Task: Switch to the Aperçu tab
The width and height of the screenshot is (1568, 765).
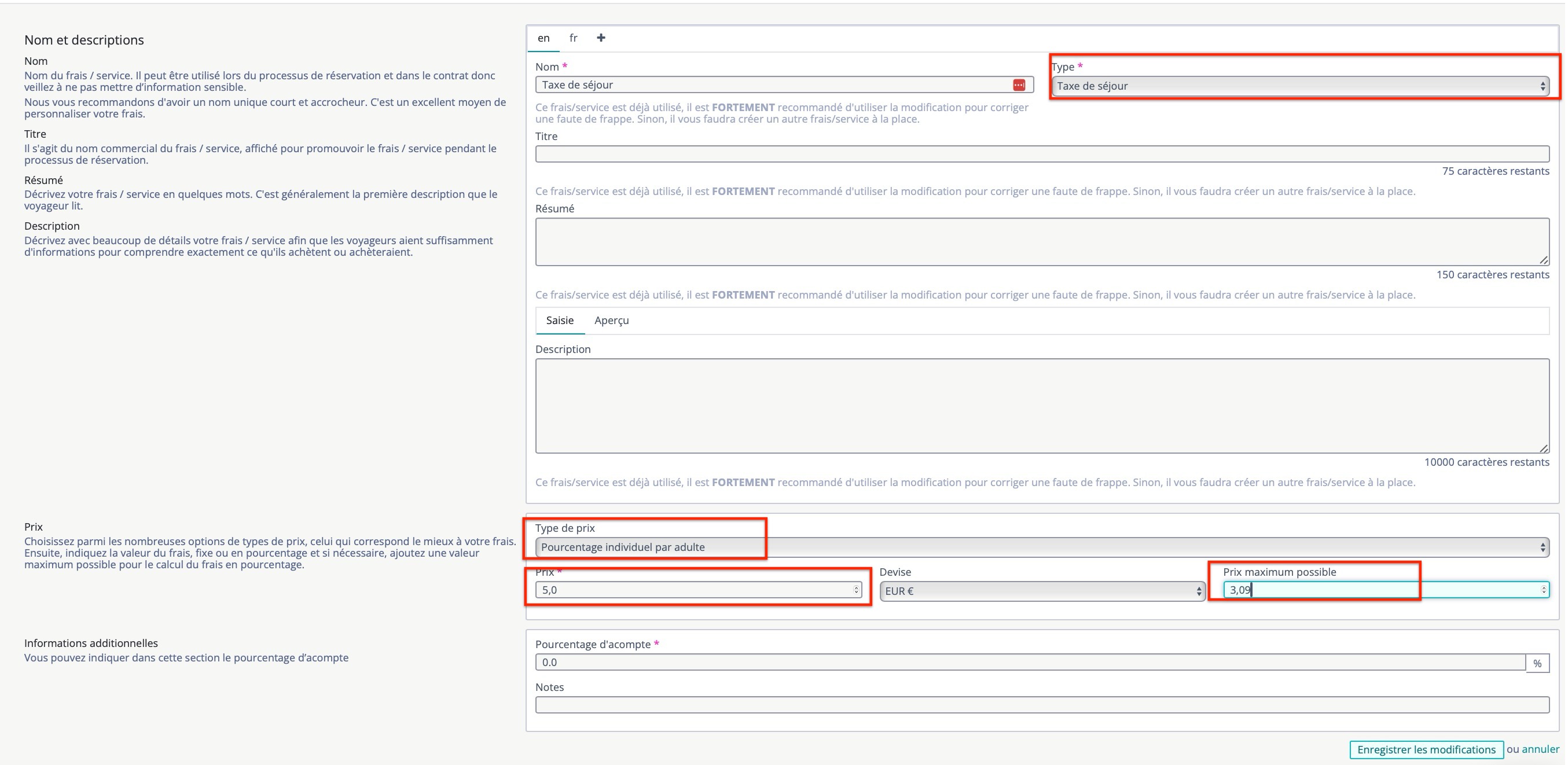Action: pyautogui.click(x=611, y=320)
